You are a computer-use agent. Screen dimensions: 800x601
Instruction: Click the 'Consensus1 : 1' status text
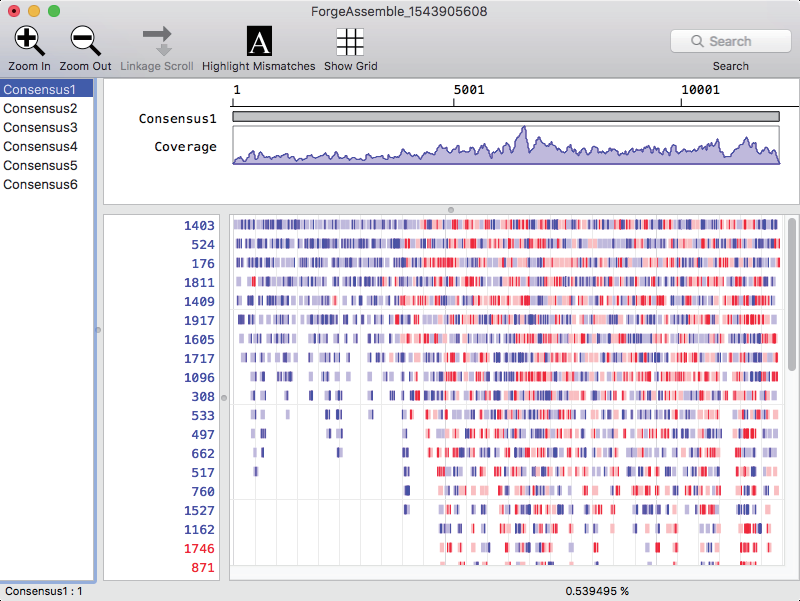pos(43,591)
